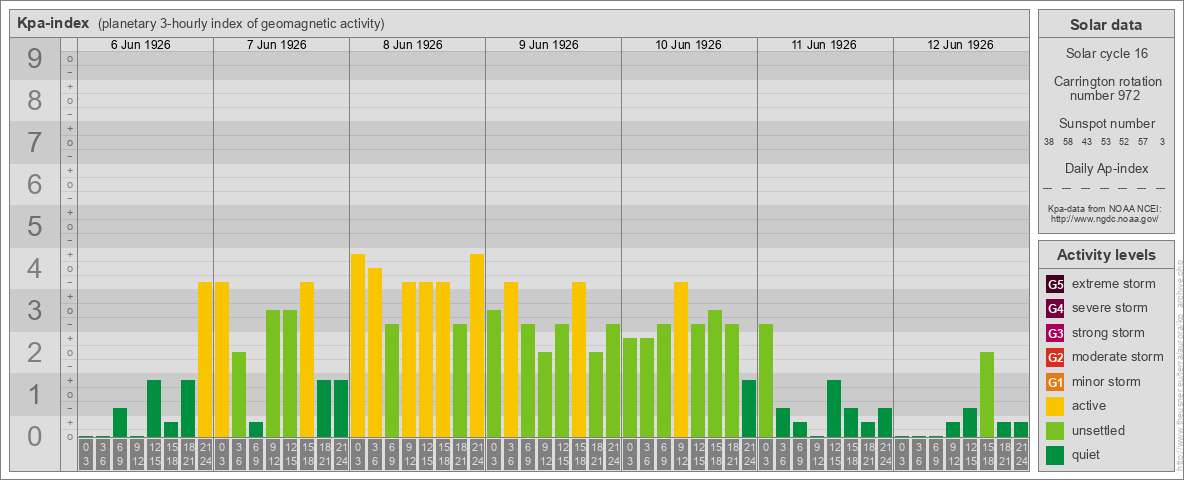Select the 12 Jun 1926 day header
Screen dimensions: 1184x480
[959, 45]
